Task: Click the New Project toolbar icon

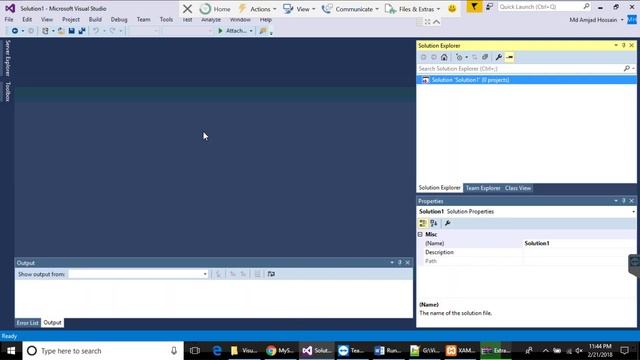Action: pos(45,31)
